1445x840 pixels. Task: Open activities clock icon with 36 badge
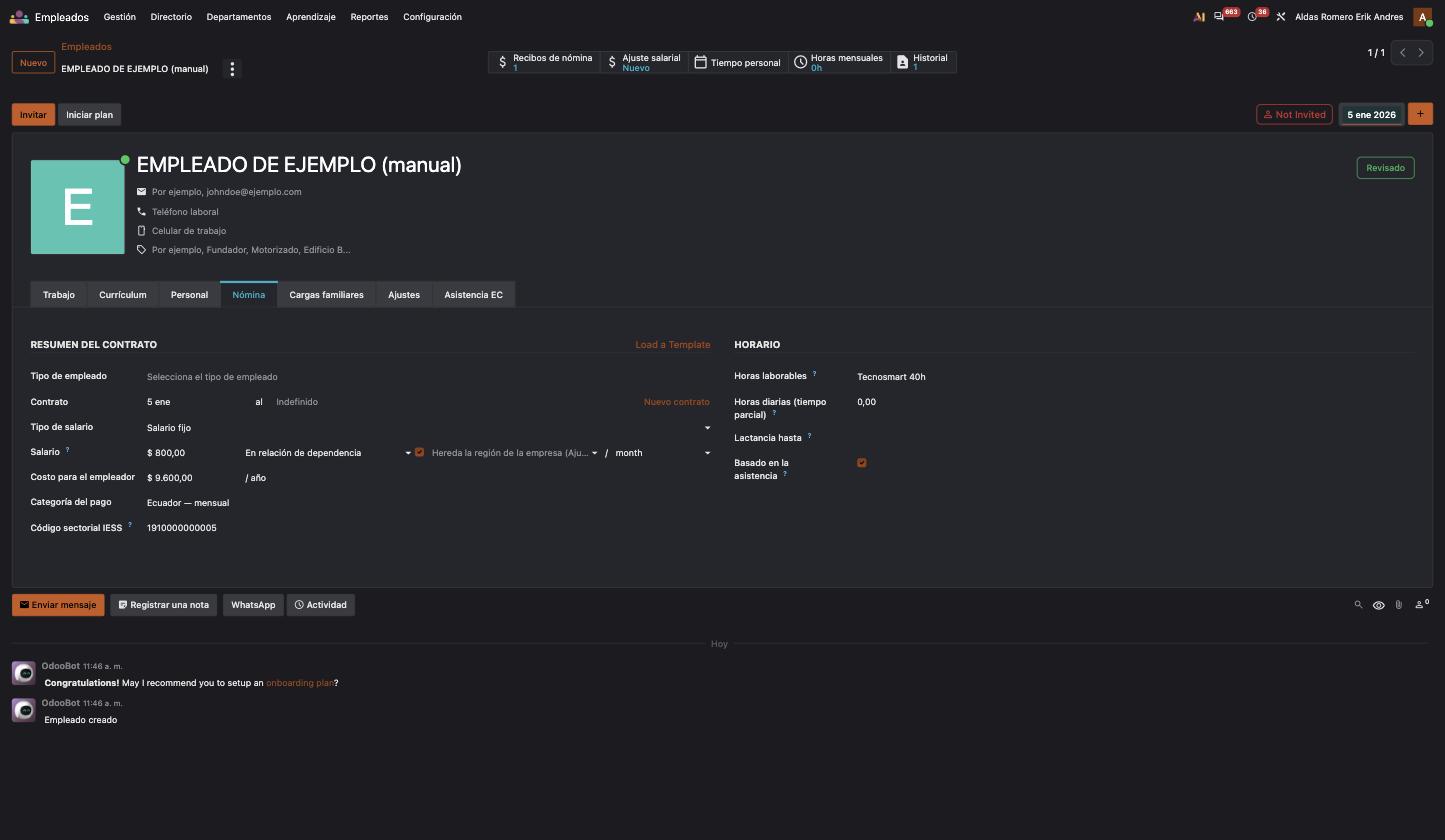(x=1252, y=17)
